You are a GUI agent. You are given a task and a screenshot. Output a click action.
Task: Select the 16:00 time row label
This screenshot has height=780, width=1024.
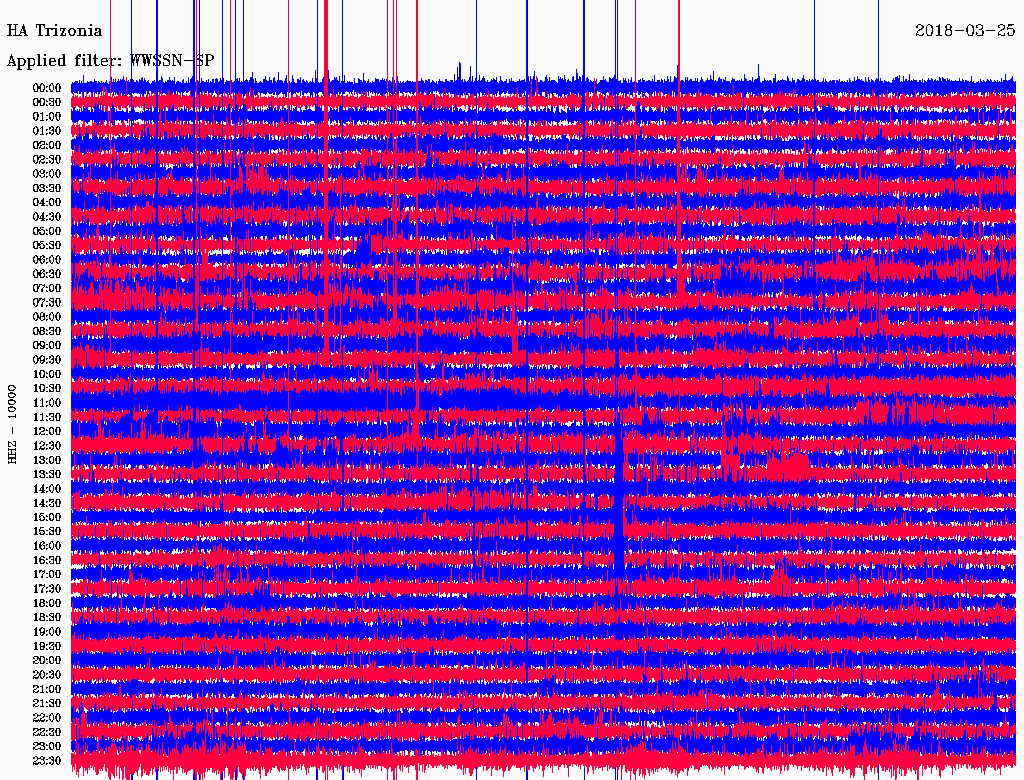click(47, 546)
